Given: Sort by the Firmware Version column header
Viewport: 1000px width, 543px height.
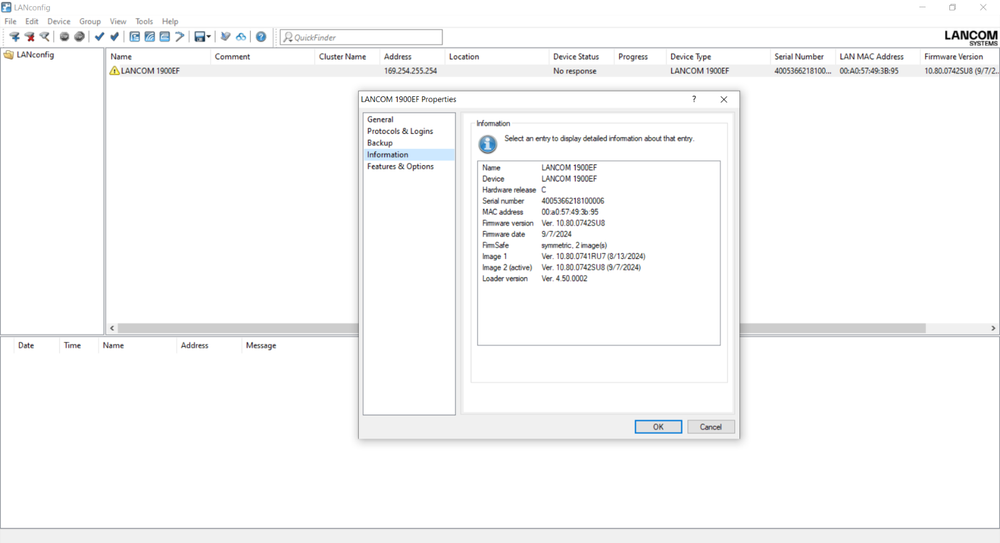Looking at the screenshot, I should (x=959, y=57).
